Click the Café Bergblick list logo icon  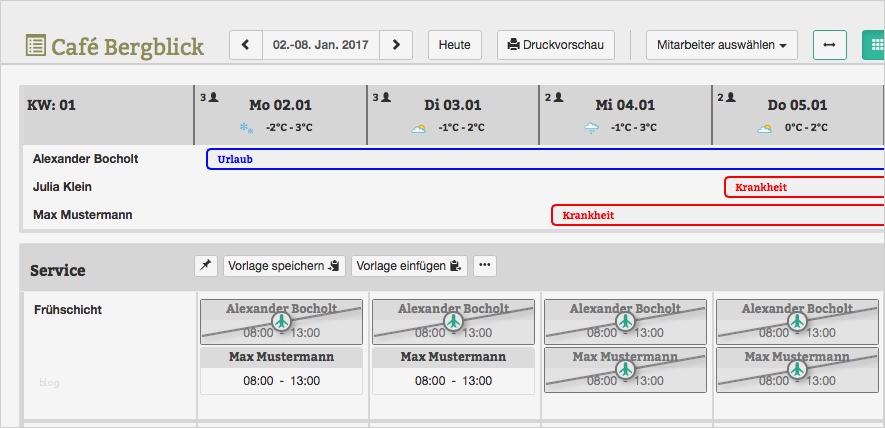pos(36,45)
